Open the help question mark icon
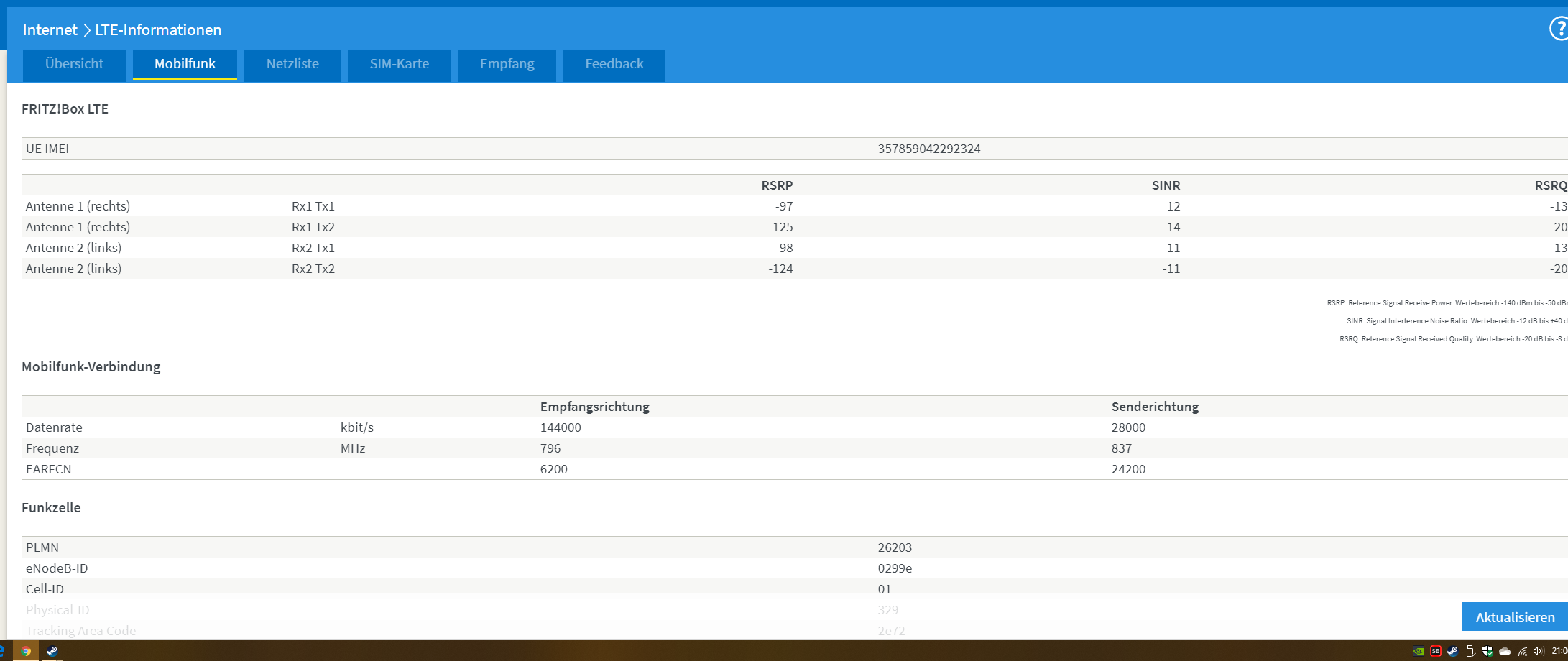 pyautogui.click(x=1559, y=29)
